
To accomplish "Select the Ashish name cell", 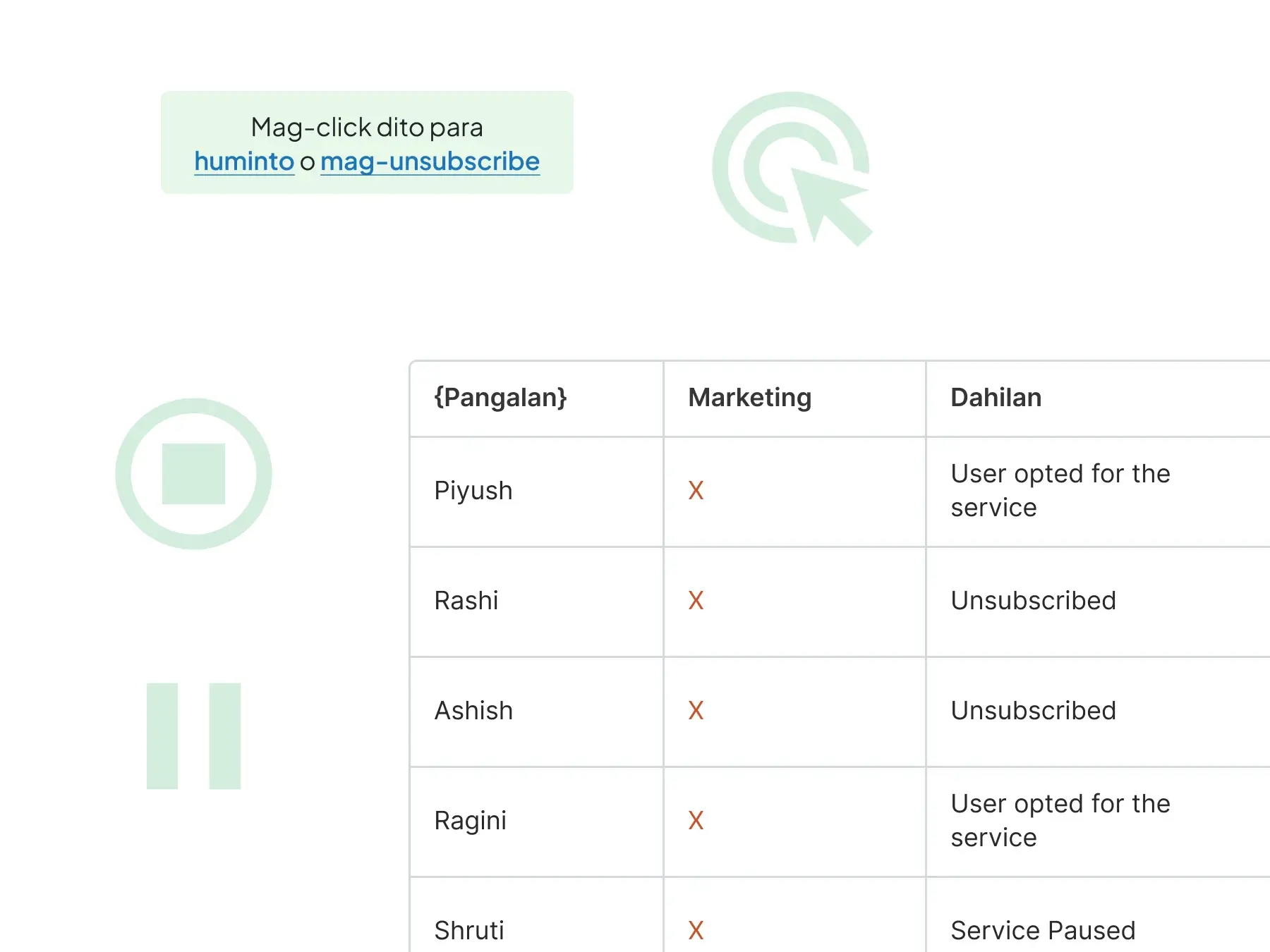I will 473,711.
